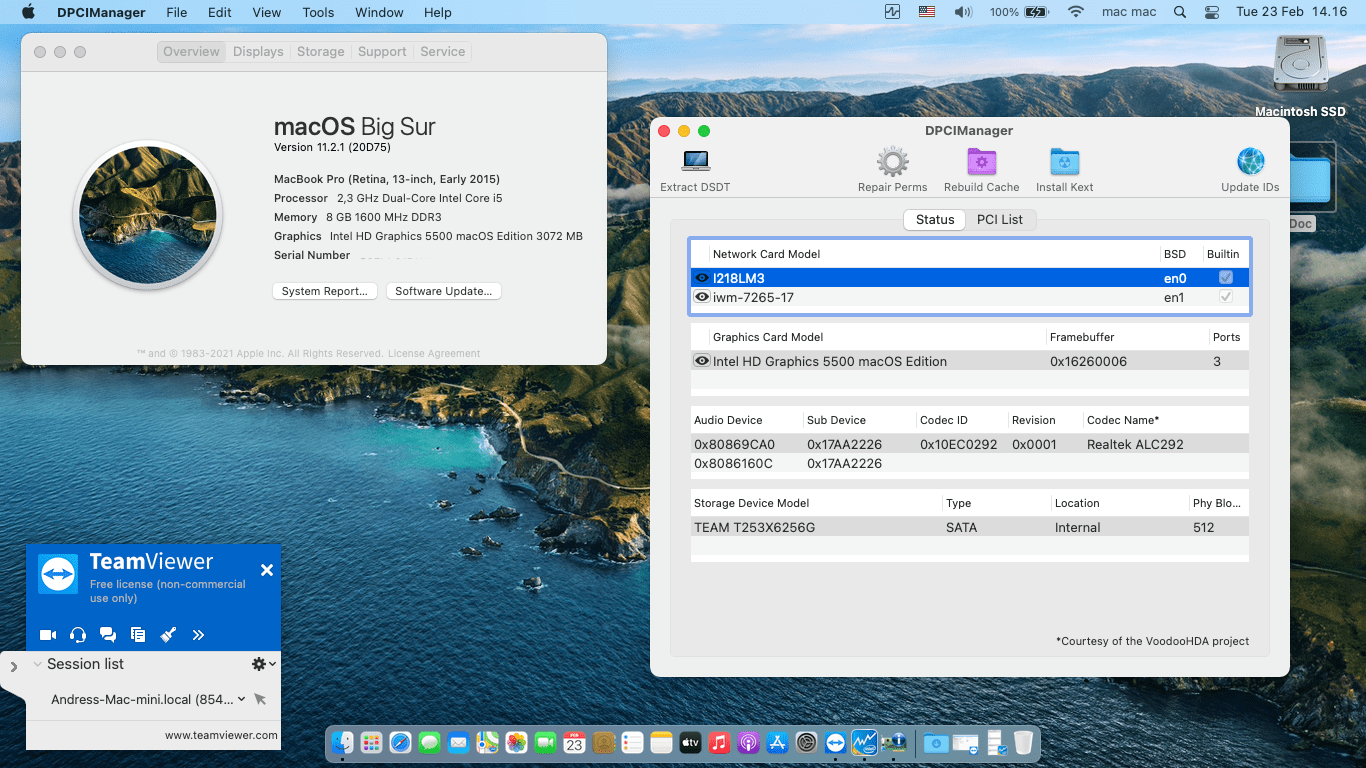Expand Andress-Mac-mini.local session dropdown arrow
The width and height of the screenshot is (1366, 768).
(x=242, y=699)
